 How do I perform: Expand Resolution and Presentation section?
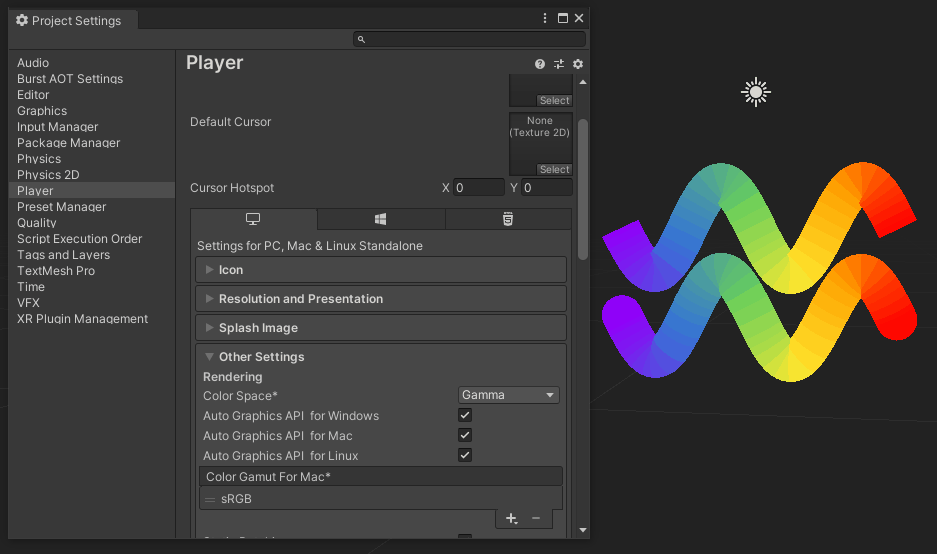coord(381,299)
